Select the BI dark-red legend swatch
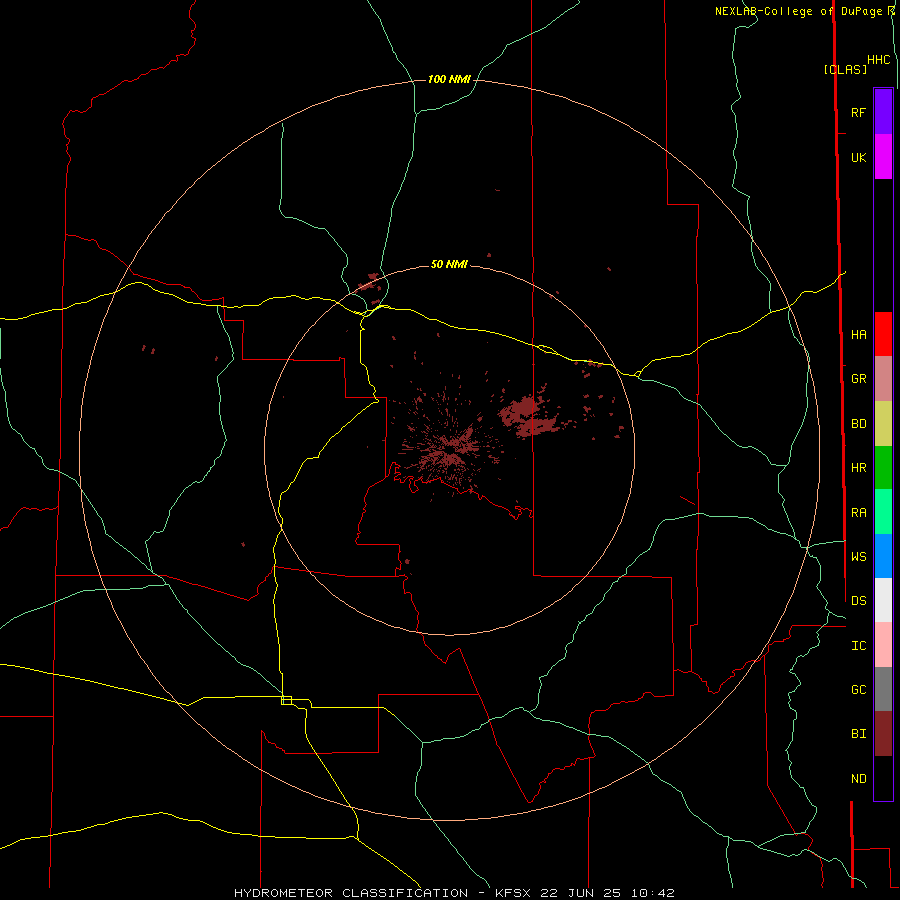900x900 pixels. (x=883, y=734)
